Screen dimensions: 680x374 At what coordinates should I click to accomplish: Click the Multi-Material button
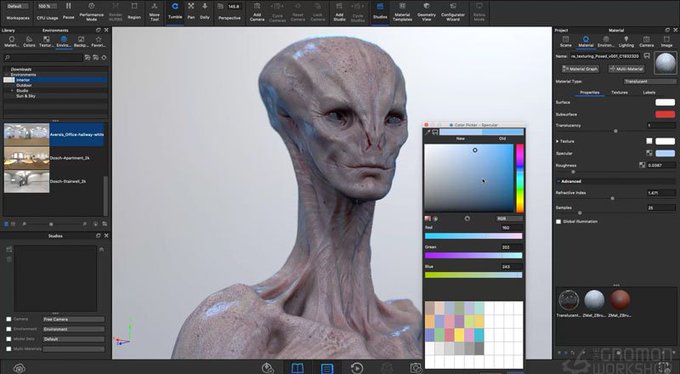(x=626, y=69)
